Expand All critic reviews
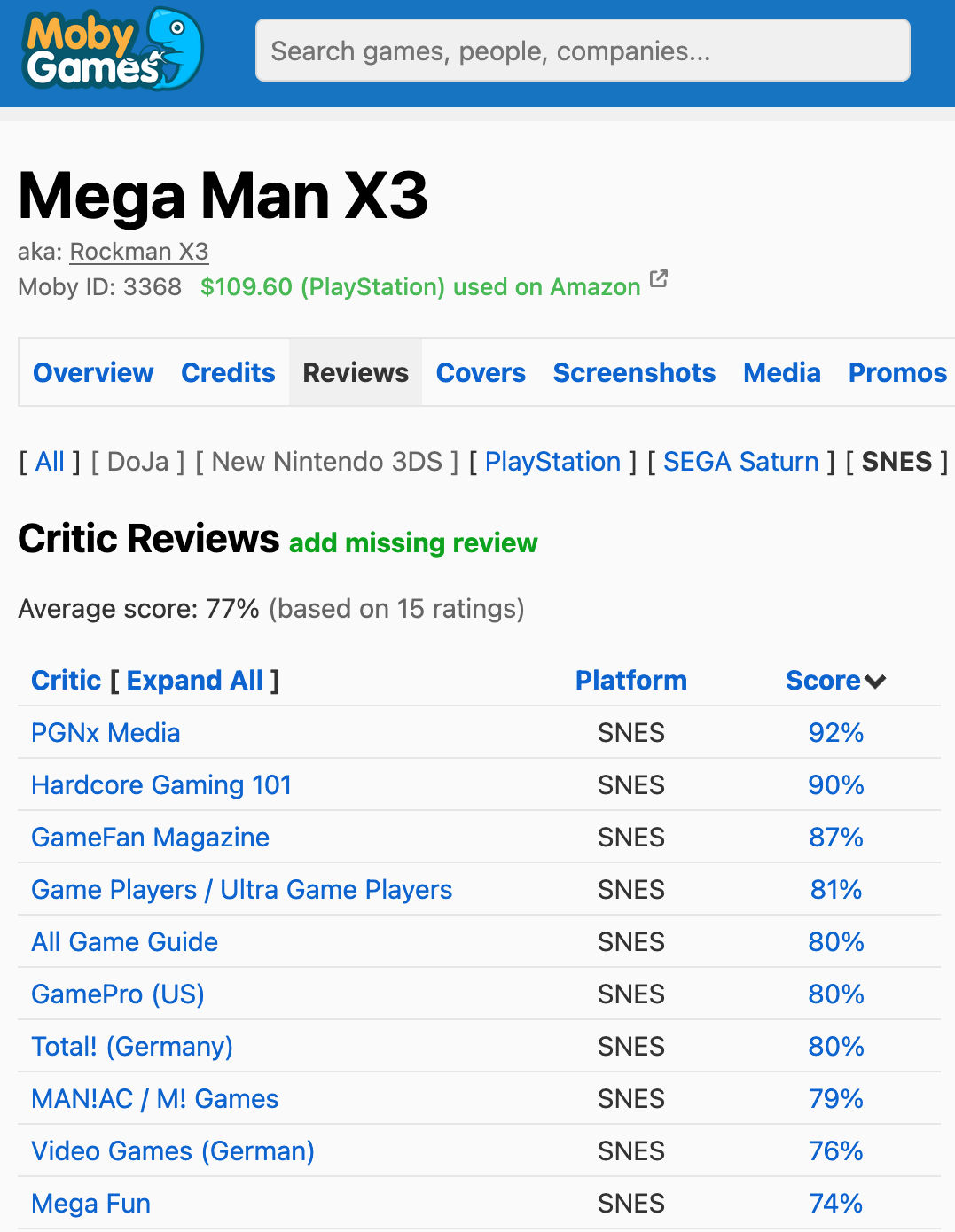 click(194, 681)
